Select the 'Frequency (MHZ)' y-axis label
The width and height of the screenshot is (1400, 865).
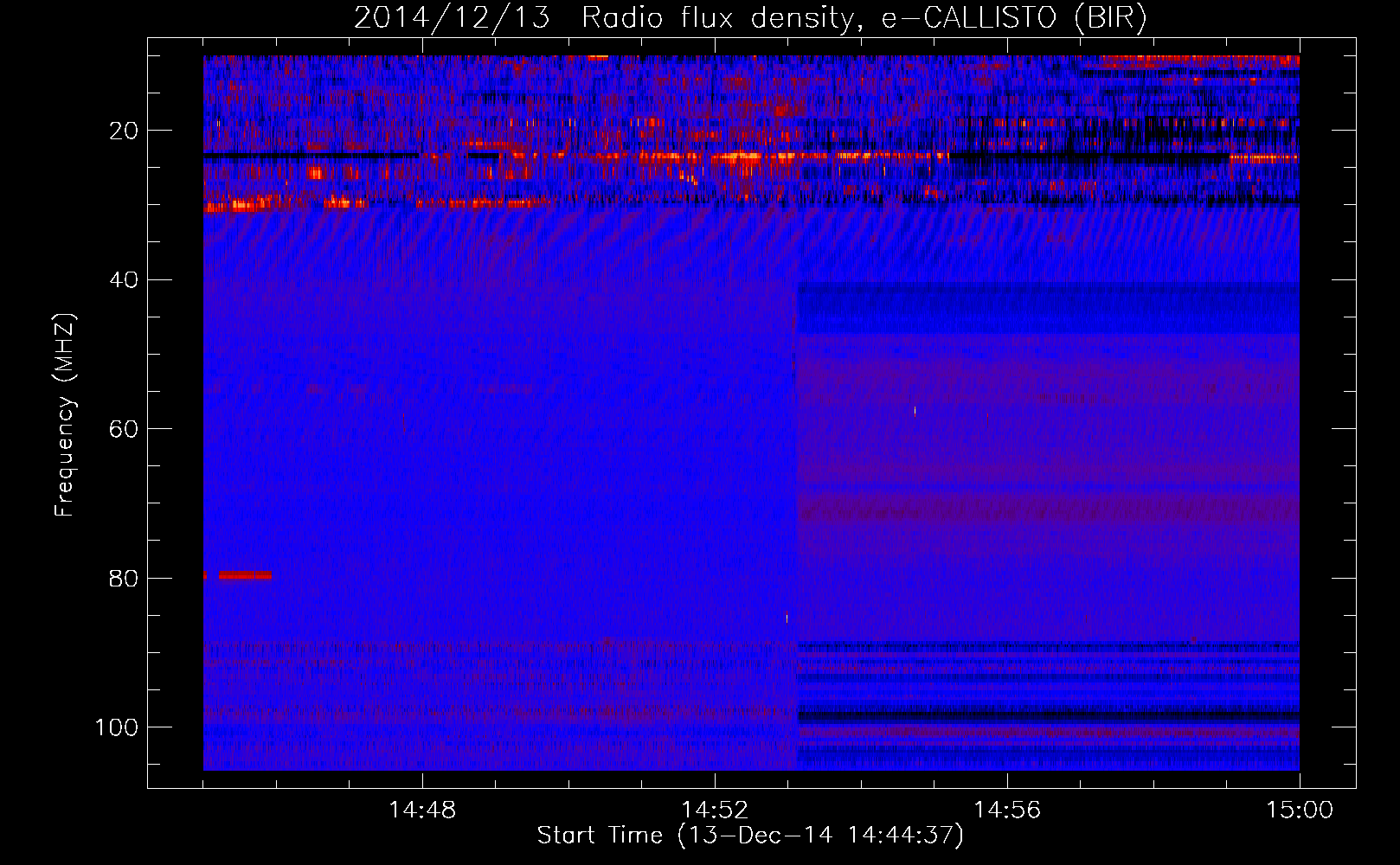(x=65, y=415)
